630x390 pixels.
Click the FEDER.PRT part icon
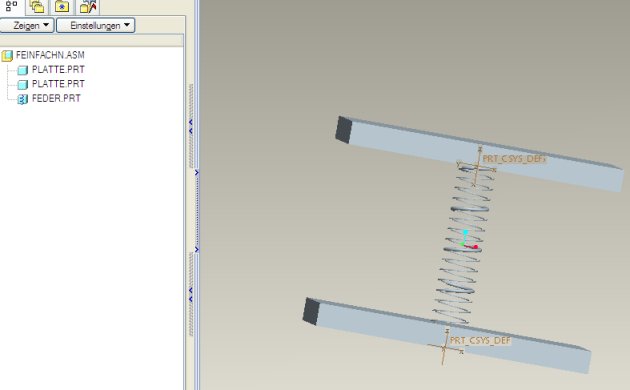pos(22,99)
